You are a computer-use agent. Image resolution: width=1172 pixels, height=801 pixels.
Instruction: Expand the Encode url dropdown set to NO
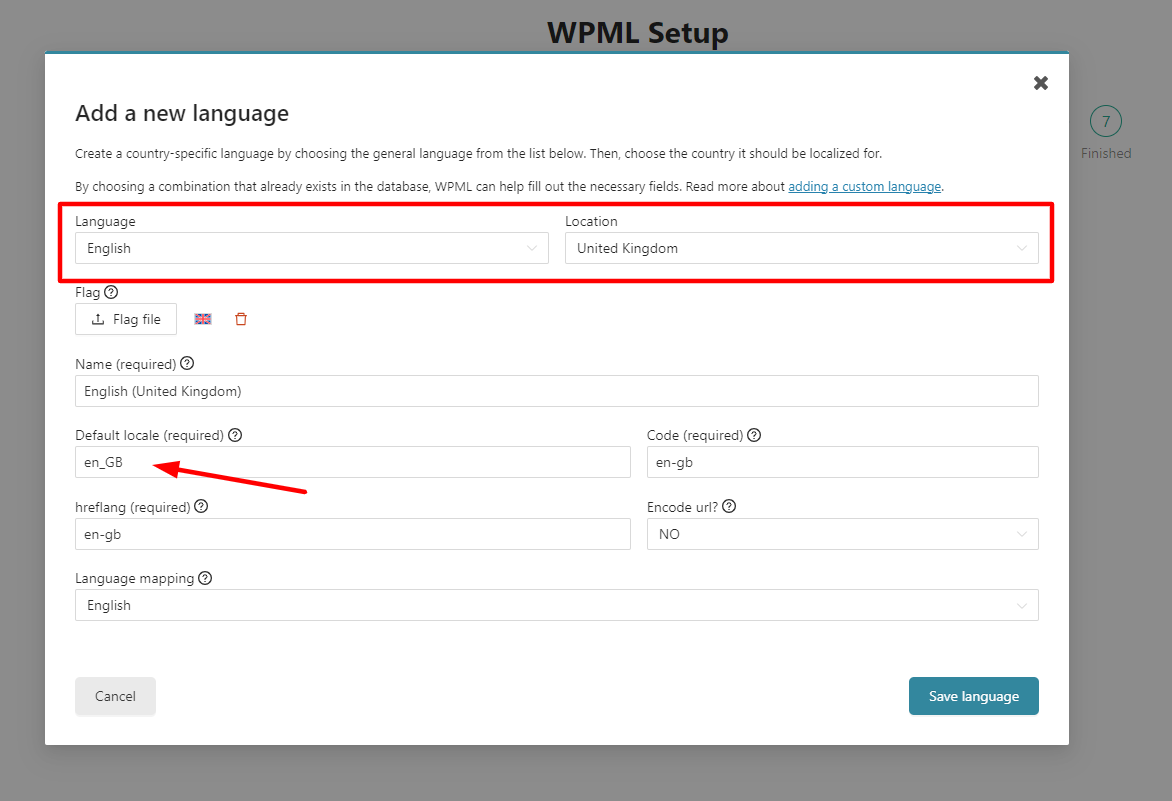[842, 534]
